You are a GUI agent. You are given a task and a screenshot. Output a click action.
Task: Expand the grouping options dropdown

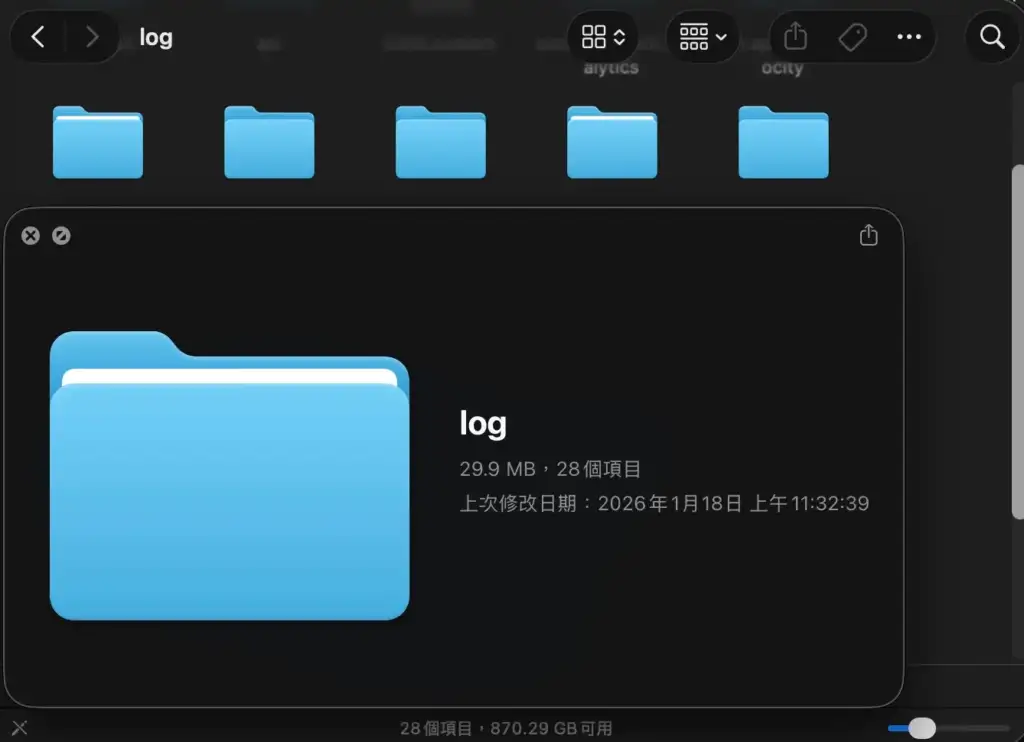pyautogui.click(x=702, y=38)
